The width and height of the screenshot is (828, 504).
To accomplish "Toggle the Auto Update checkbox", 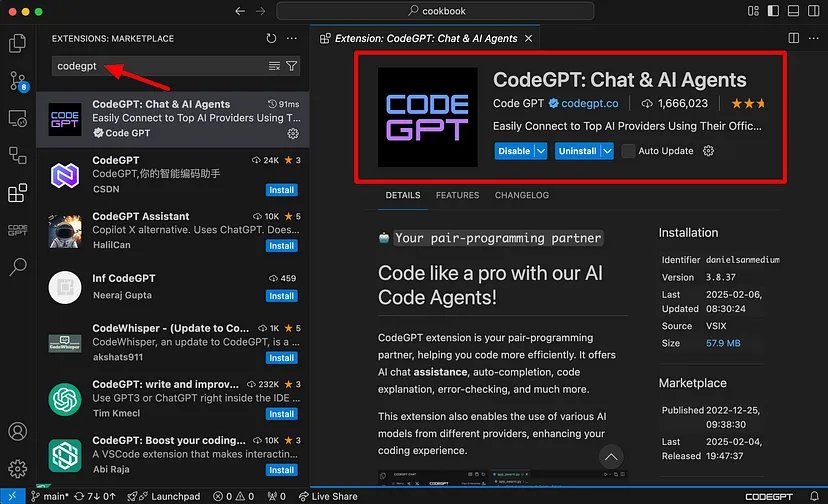I will click(x=628, y=151).
